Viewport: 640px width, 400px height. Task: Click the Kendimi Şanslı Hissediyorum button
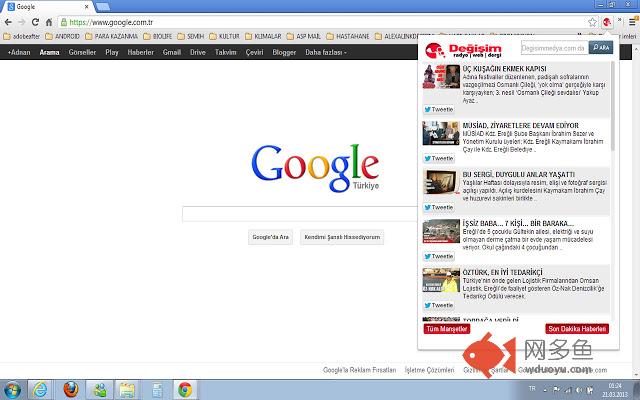315,237
